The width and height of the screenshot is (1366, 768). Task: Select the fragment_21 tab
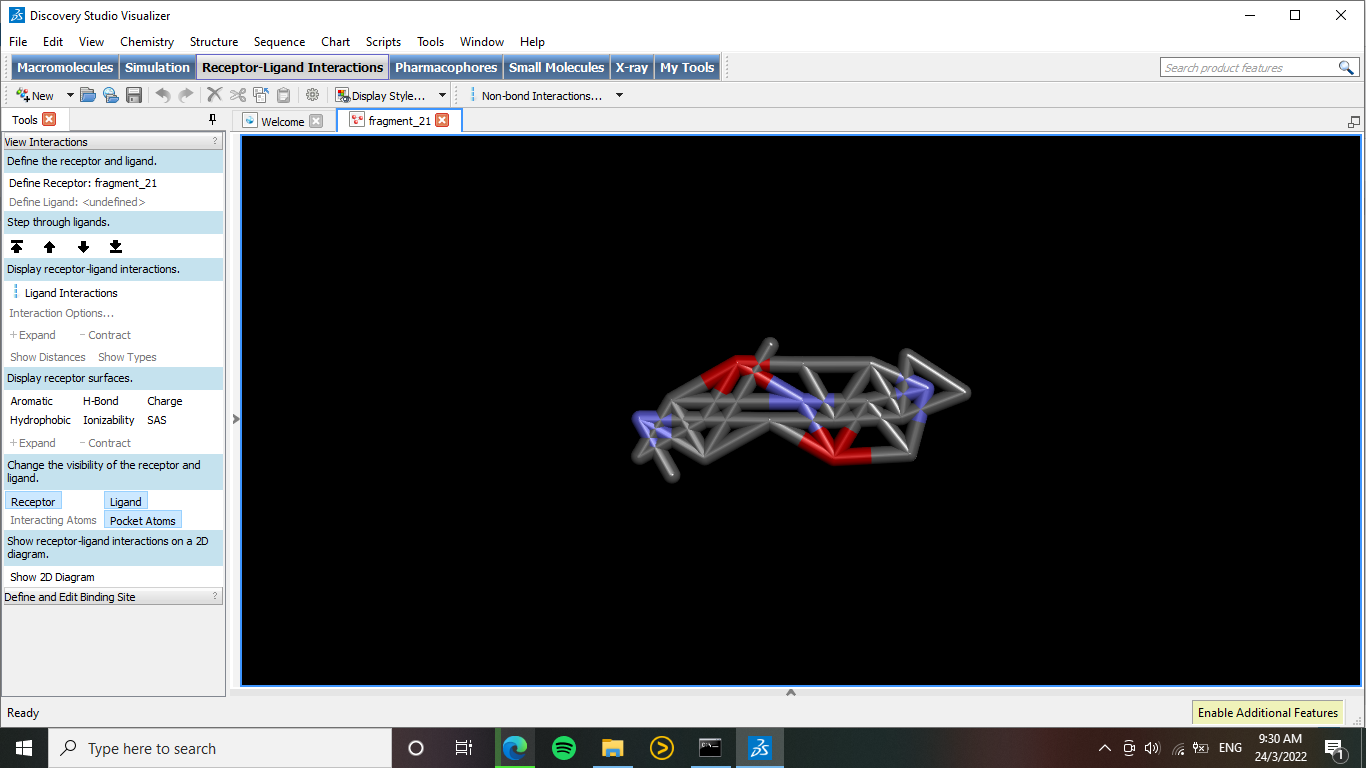pyautogui.click(x=399, y=121)
